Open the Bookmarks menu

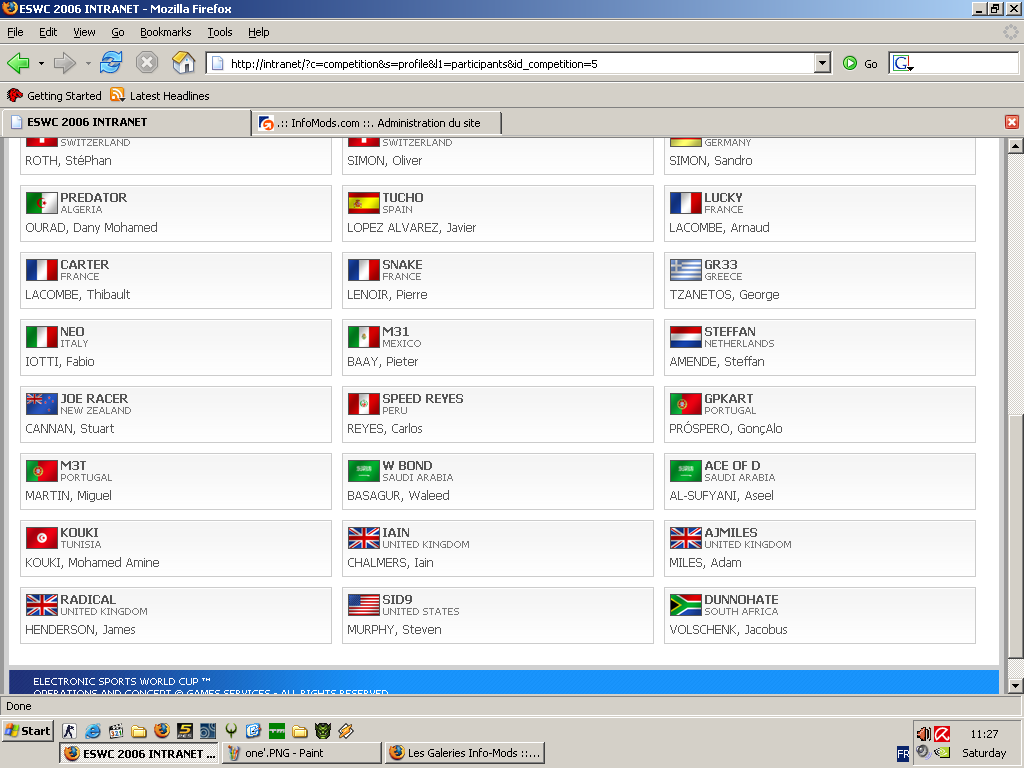[166, 32]
